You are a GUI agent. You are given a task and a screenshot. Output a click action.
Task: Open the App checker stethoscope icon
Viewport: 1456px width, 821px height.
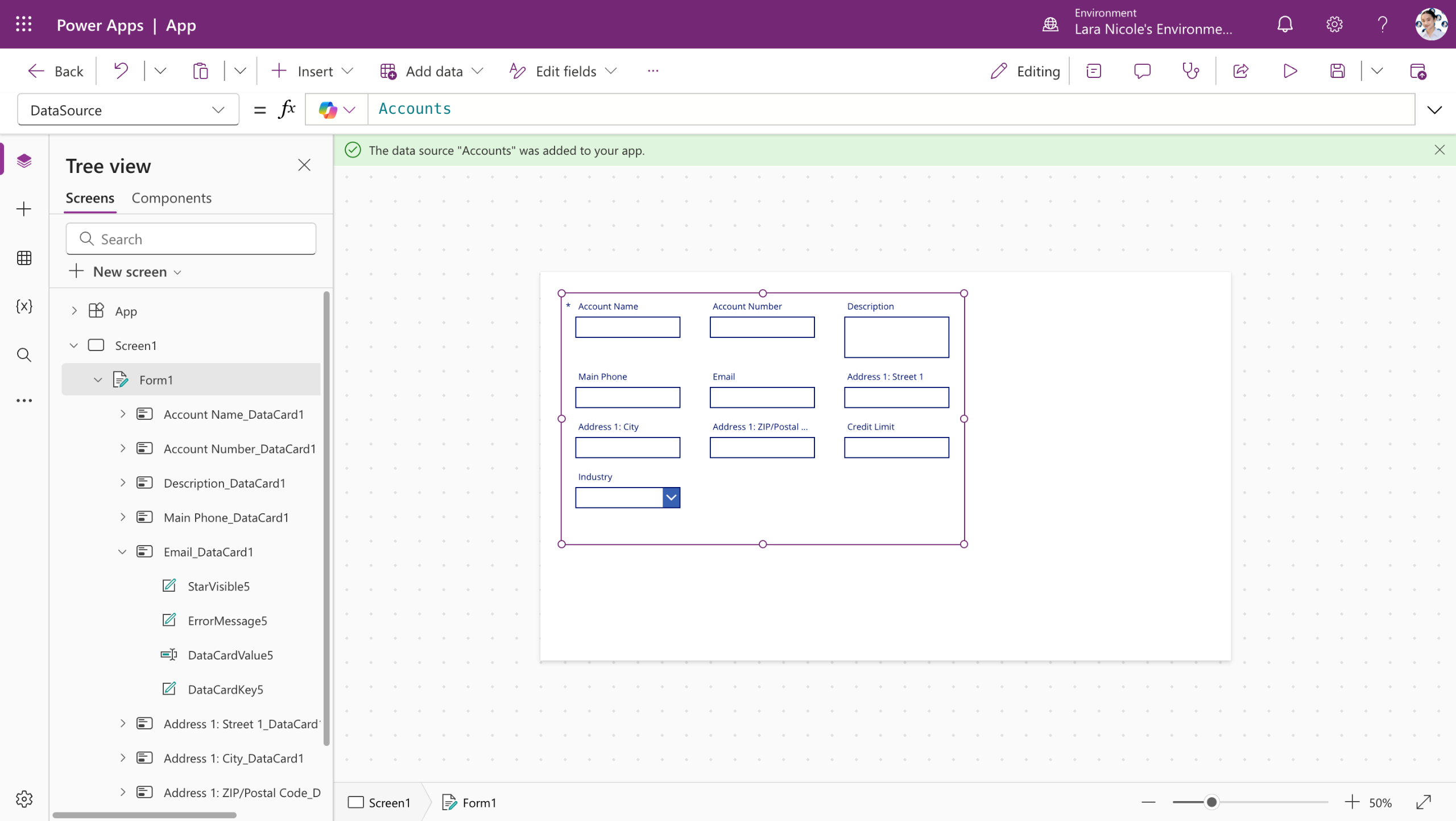(x=1190, y=71)
